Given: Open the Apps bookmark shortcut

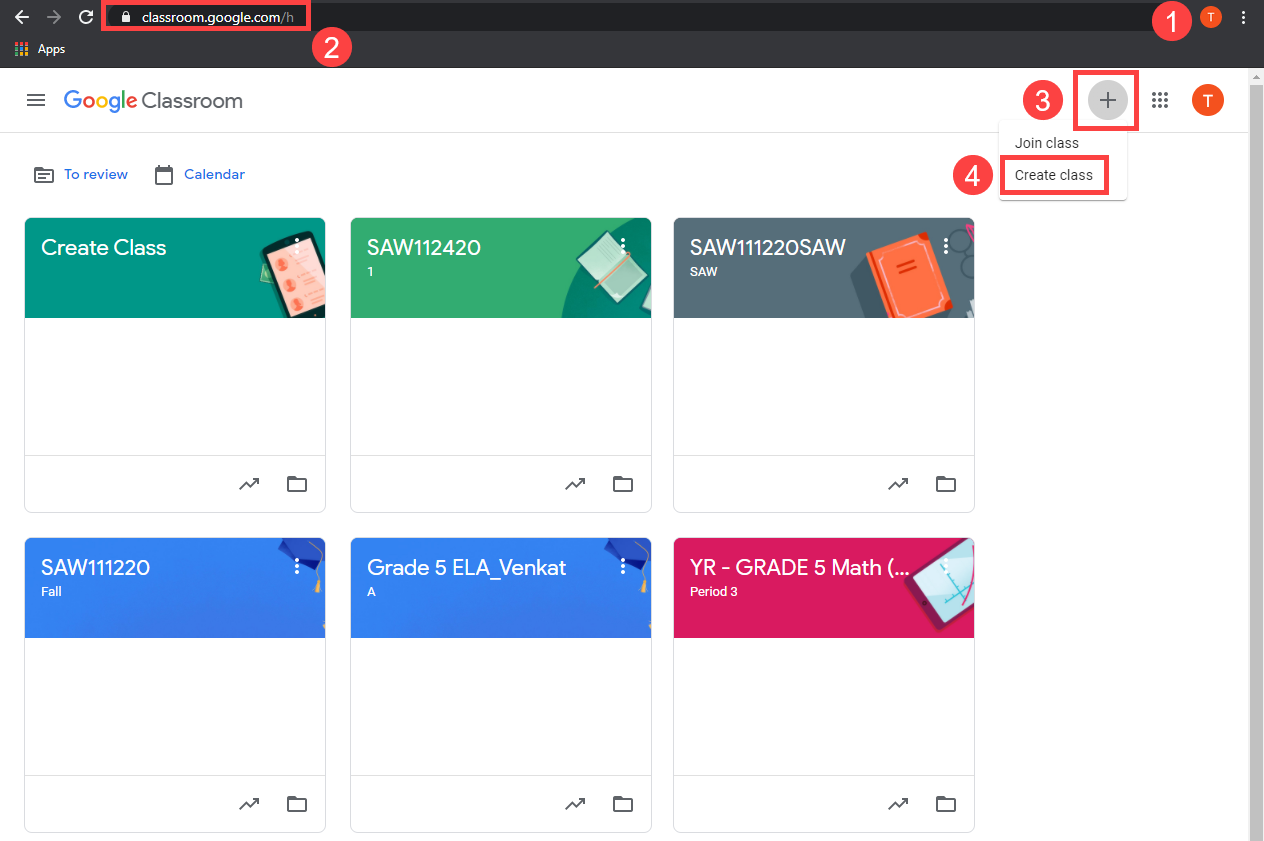Looking at the screenshot, I should (x=40, y=49).
